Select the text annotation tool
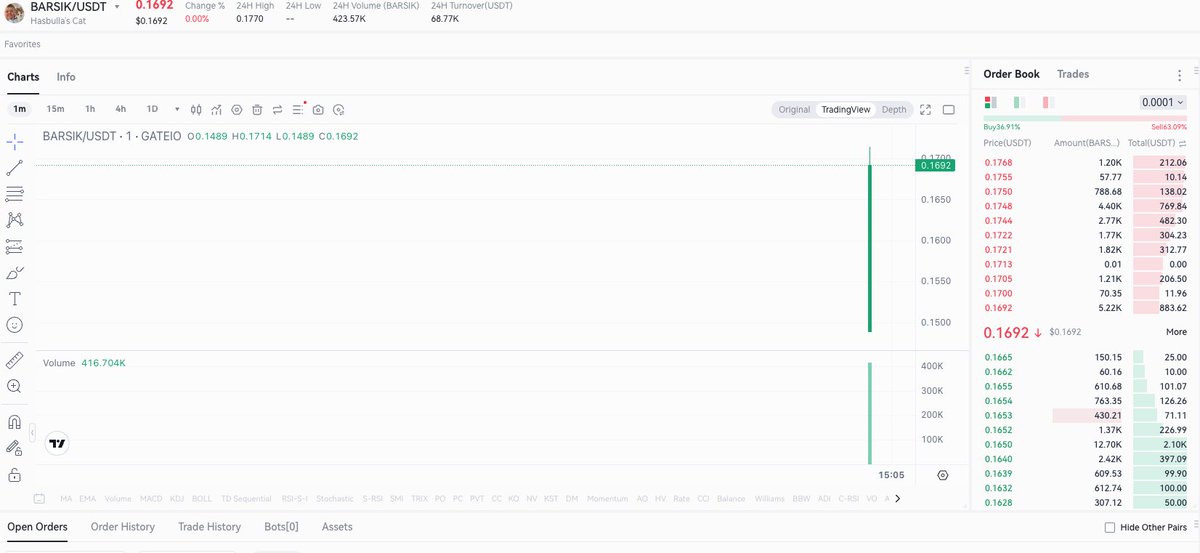 (x=15, y=298)
